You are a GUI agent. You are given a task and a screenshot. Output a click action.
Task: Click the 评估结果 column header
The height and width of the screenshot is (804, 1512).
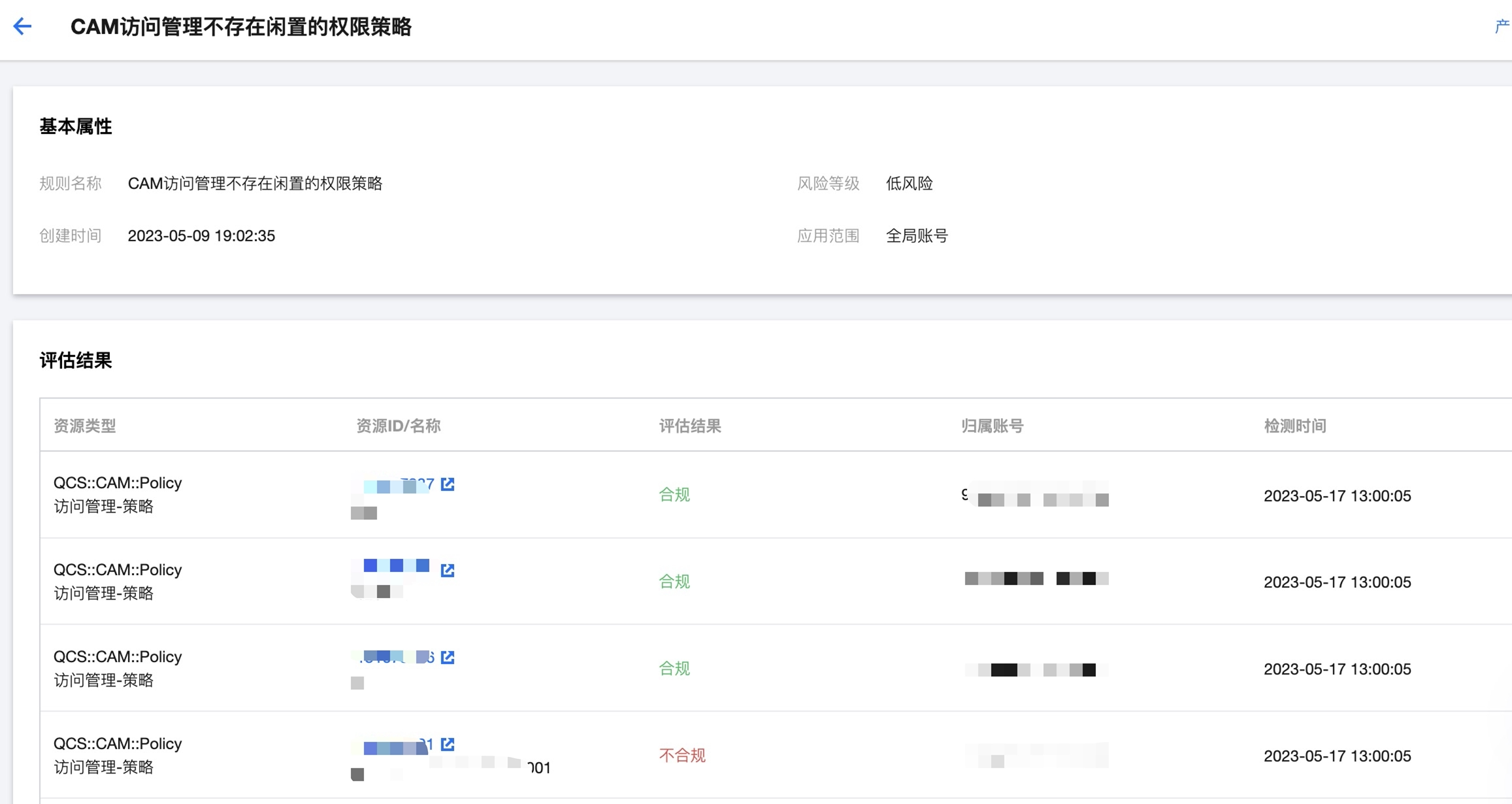click(689, 426)
